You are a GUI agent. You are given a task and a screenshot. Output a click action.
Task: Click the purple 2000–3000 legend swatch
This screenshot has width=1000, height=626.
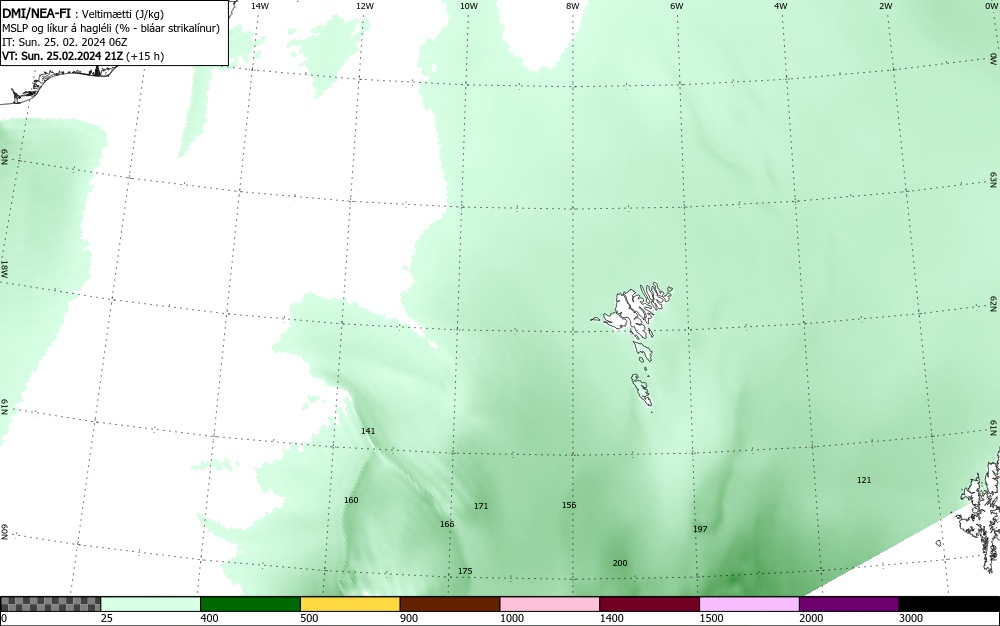849,604
